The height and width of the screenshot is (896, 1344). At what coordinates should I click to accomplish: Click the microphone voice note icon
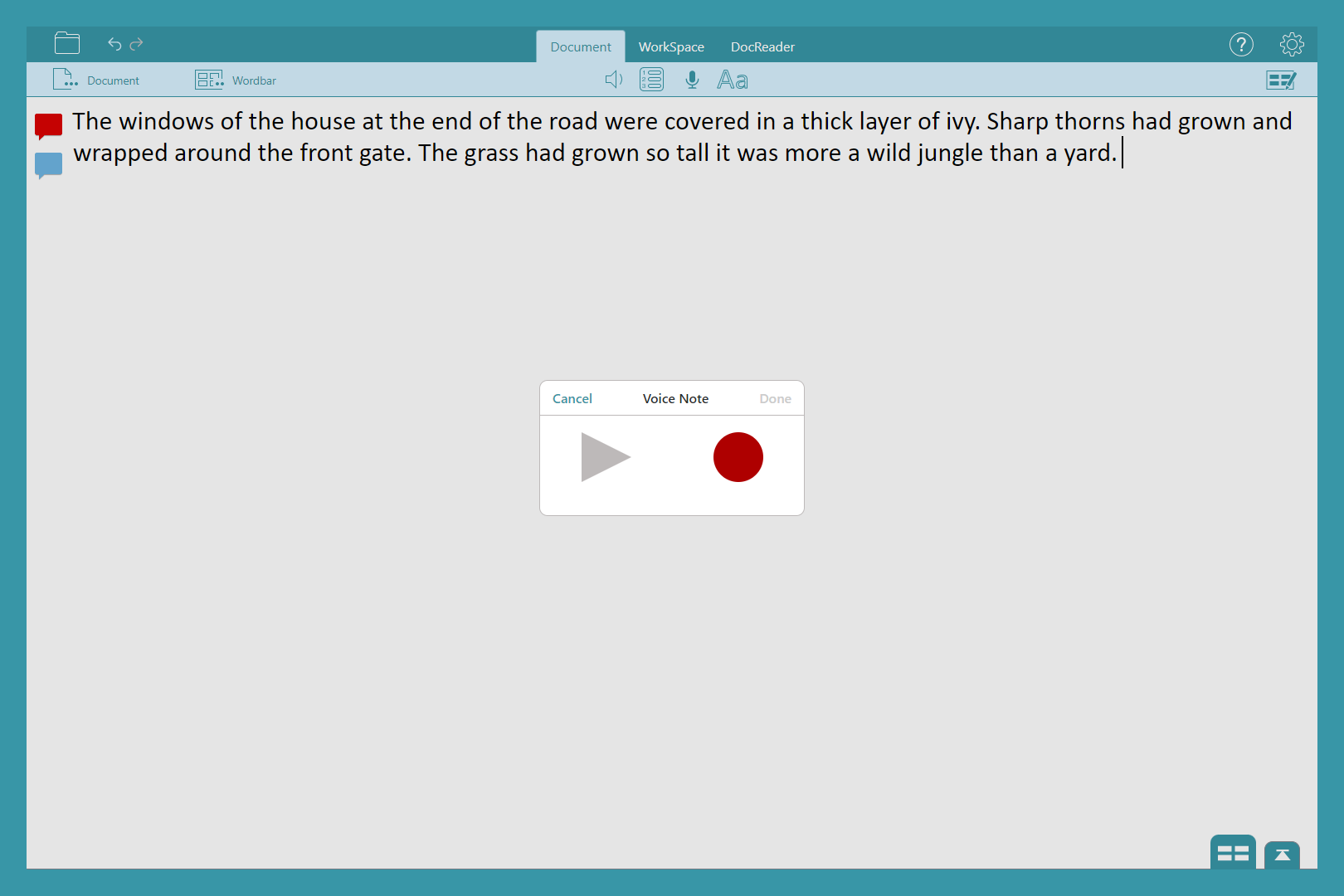692,80
